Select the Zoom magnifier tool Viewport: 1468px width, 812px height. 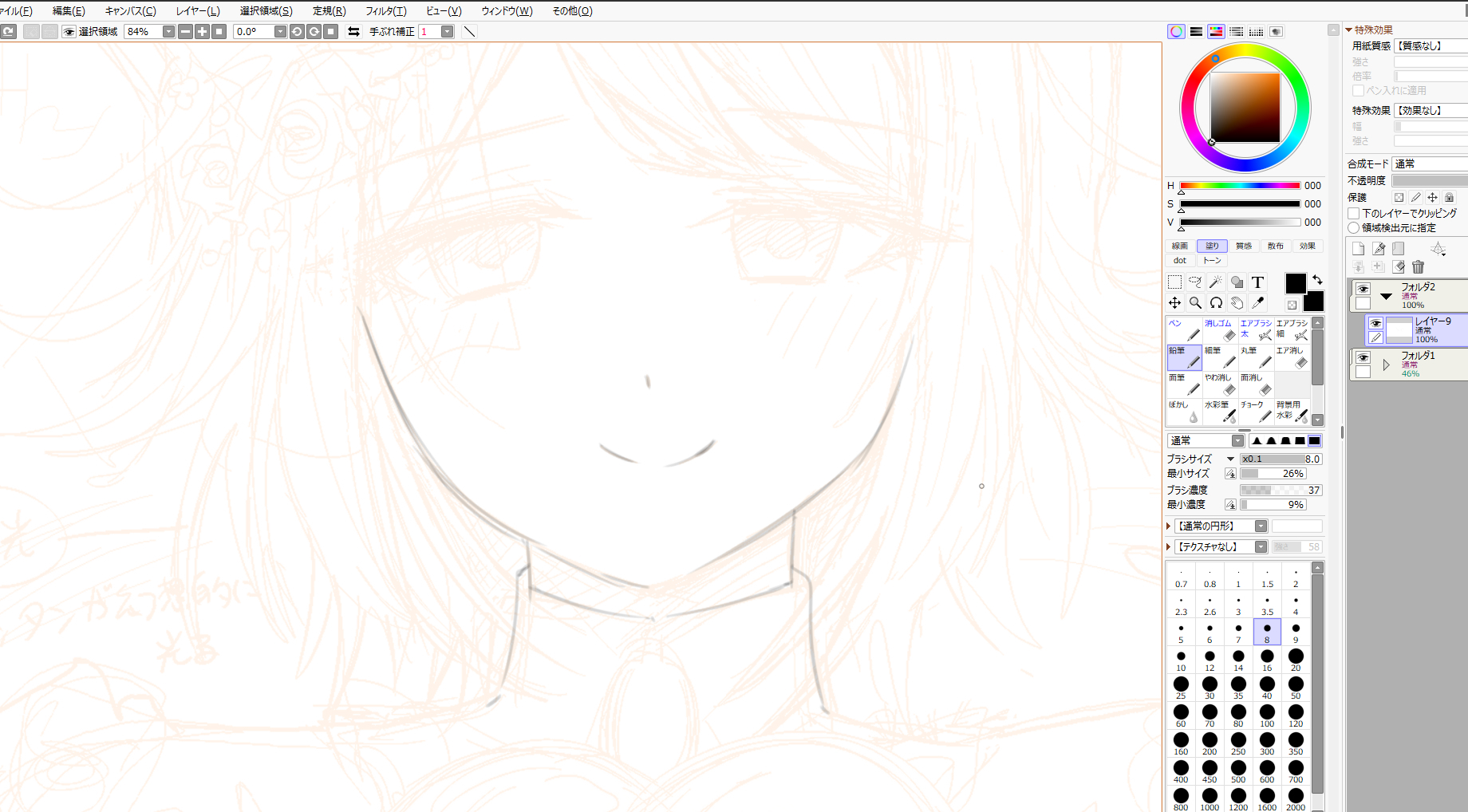(1195, 303)
